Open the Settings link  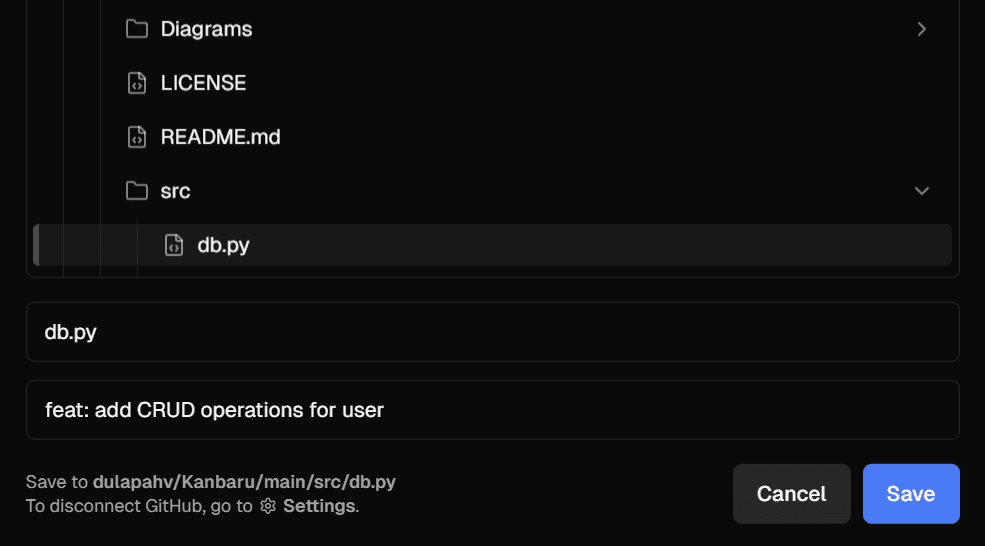[x=319, y=506]
